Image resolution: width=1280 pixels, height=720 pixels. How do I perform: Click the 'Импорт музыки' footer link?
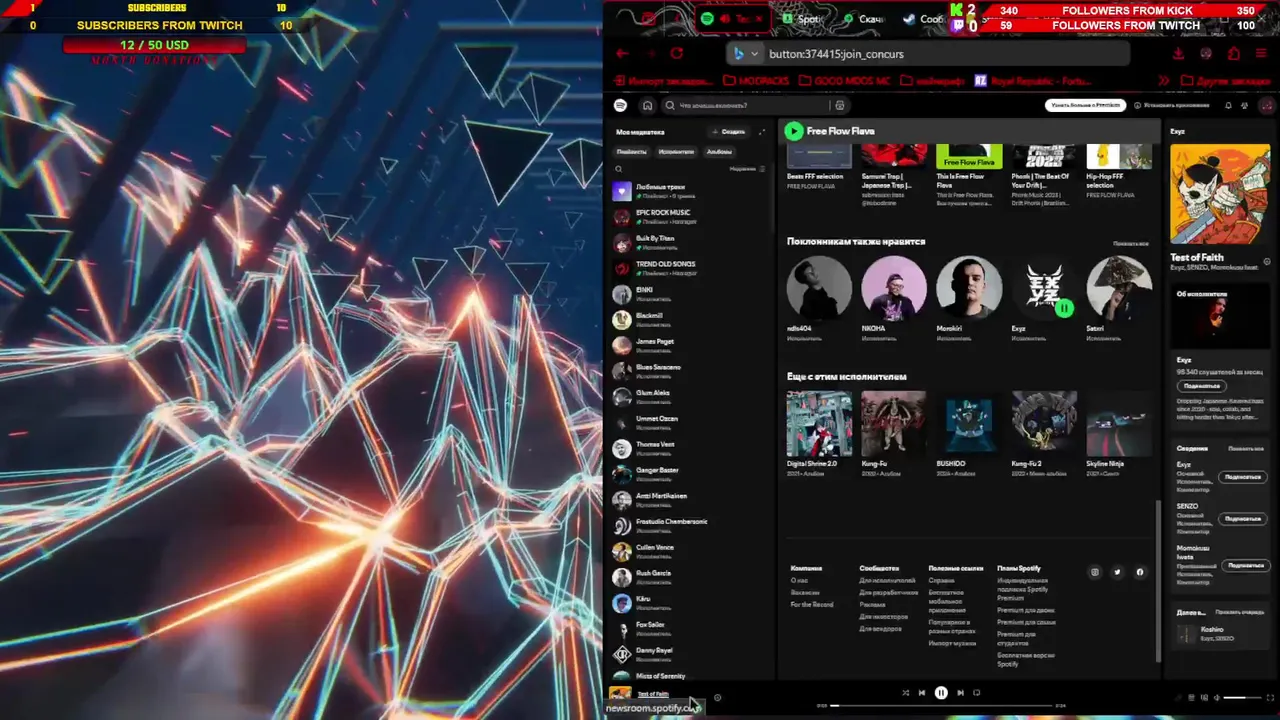[951, 642]
